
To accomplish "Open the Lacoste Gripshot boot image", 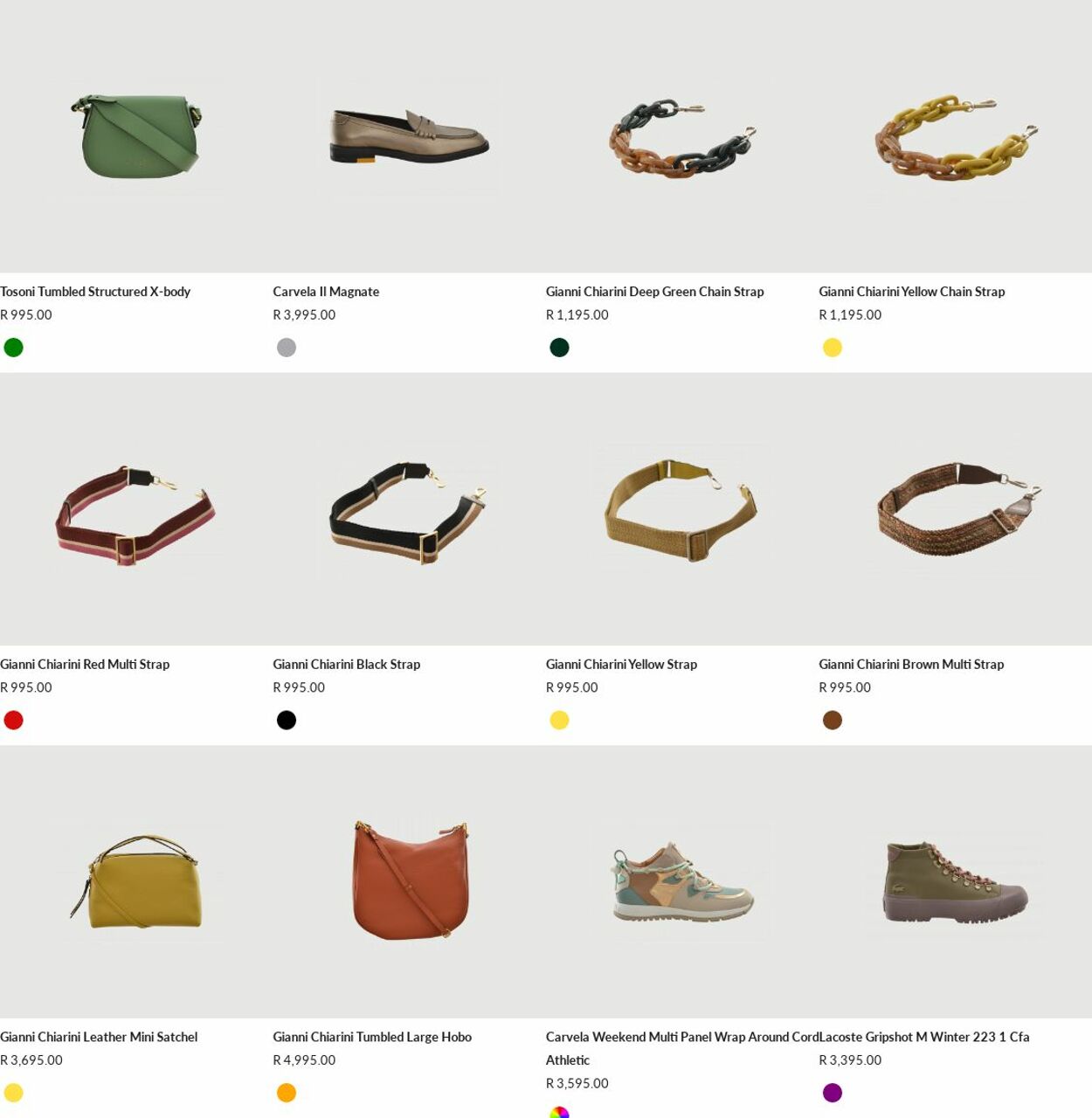I will [955, 882].
